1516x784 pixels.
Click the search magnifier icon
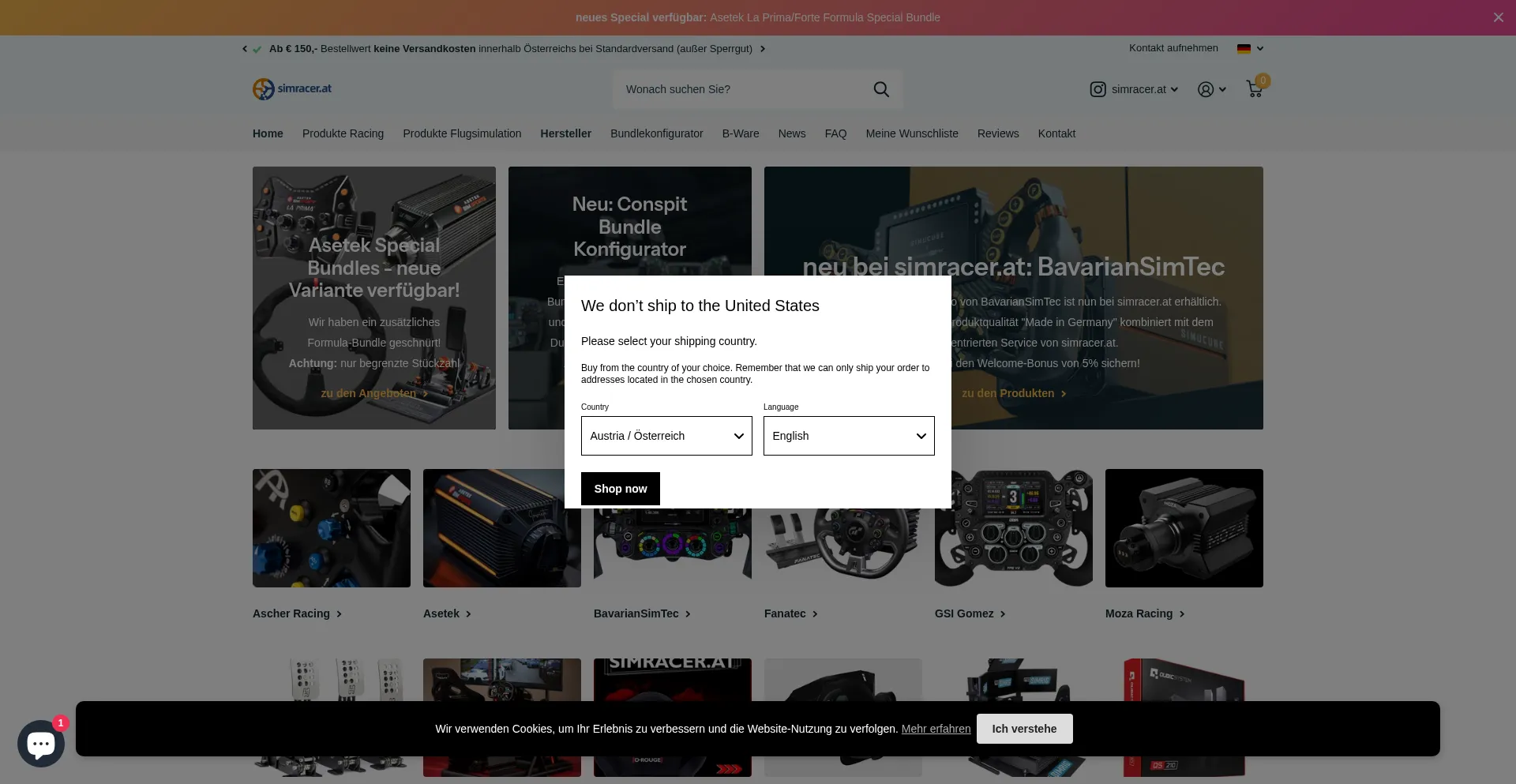coord(881,89)
